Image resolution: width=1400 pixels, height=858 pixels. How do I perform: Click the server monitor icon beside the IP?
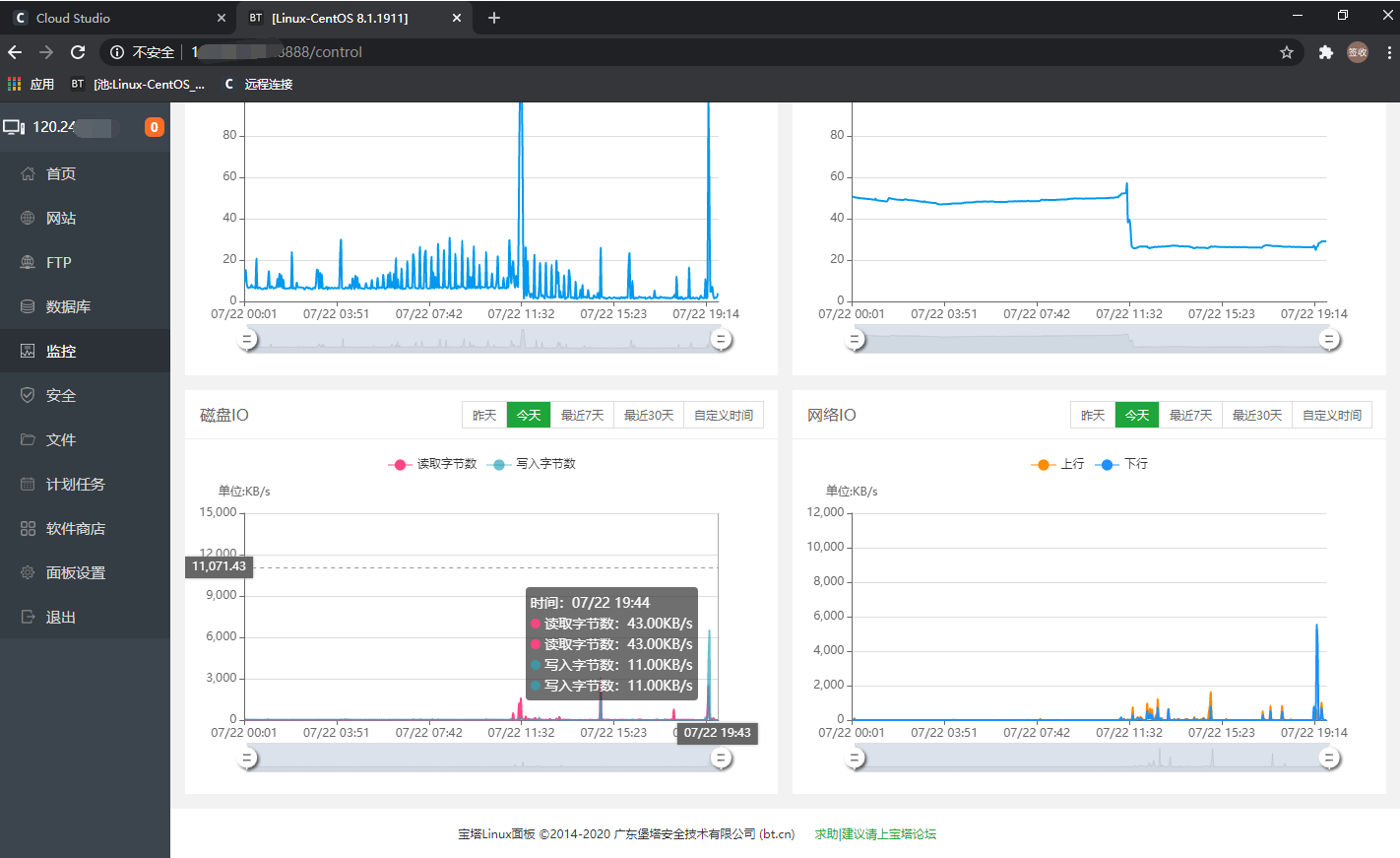[14, 127]
